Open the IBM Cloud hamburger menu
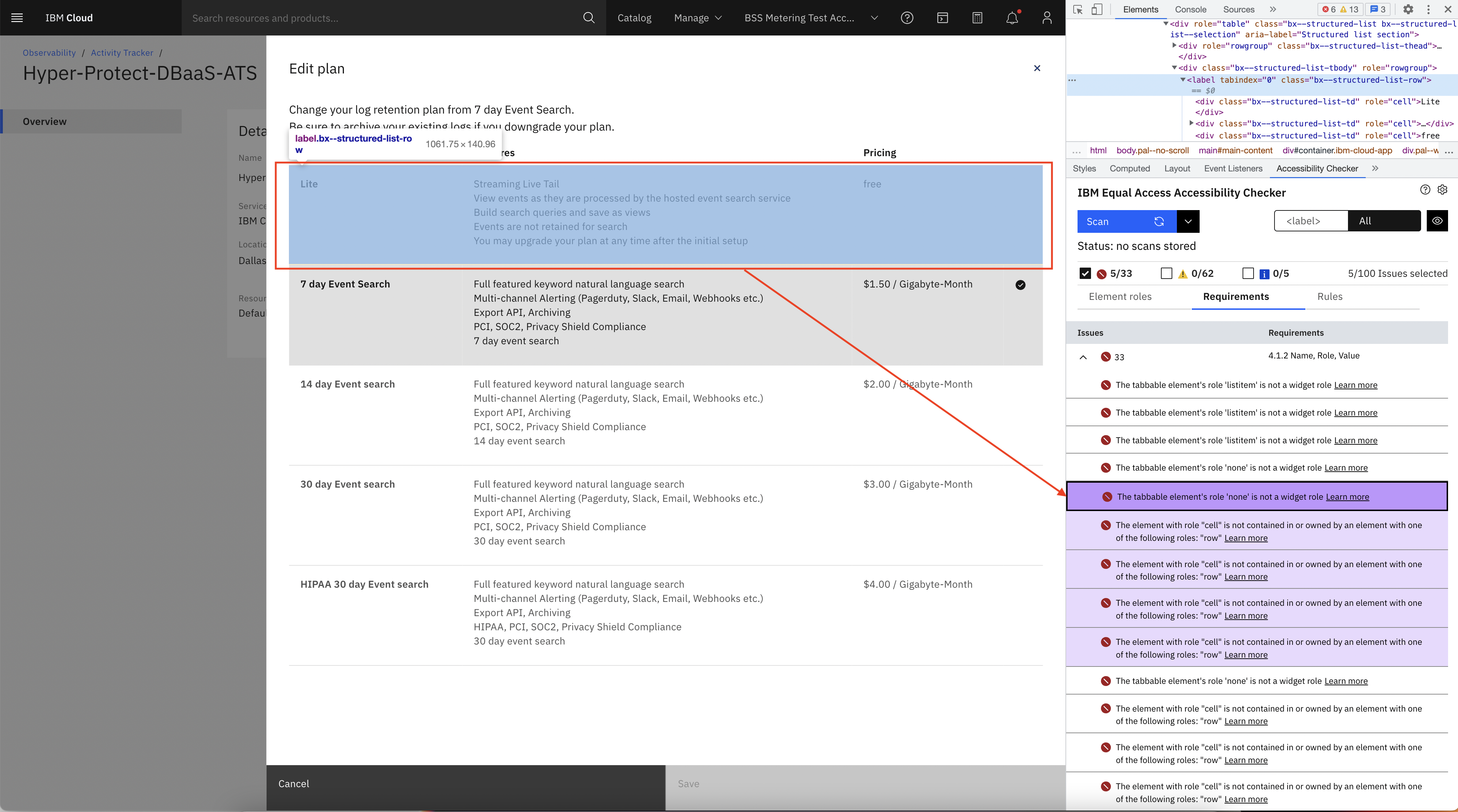This screenshot has height=812, width=1458. click(17, 17)
